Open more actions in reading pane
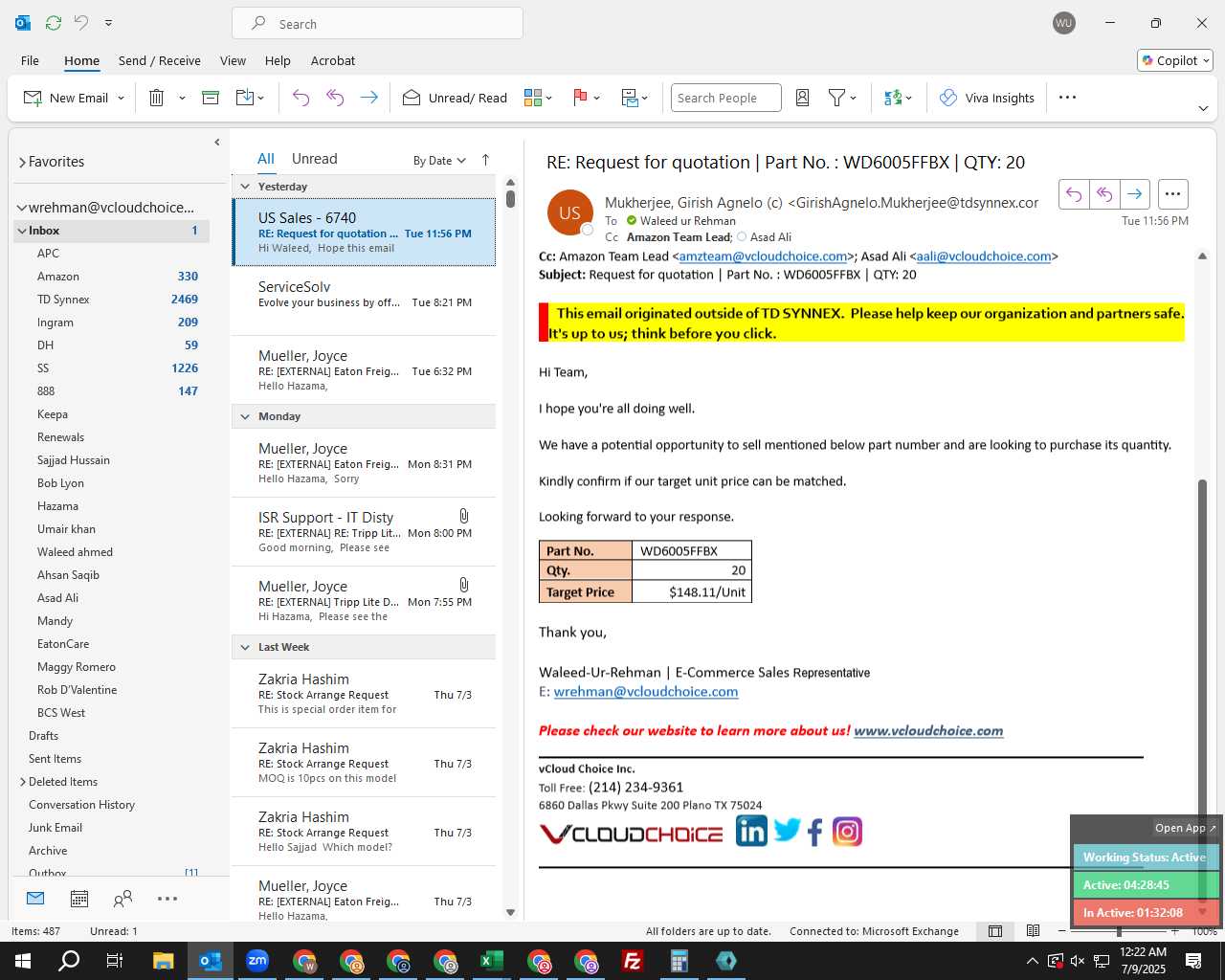The width and height of the screenshot is (1225, 980). click(x=1172, y=194)
